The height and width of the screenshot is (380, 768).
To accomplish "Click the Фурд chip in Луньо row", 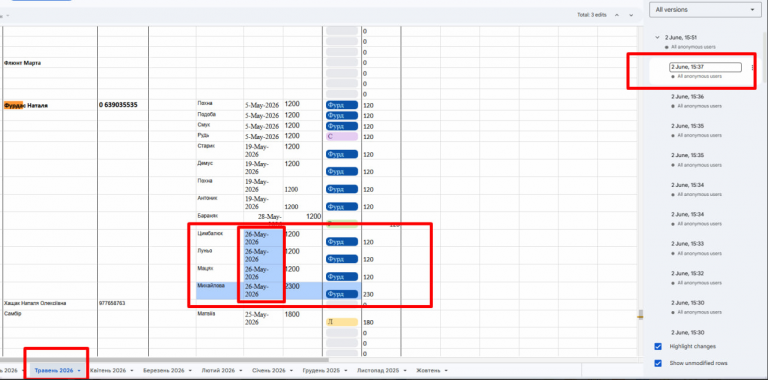I will [x=342, y=259].
